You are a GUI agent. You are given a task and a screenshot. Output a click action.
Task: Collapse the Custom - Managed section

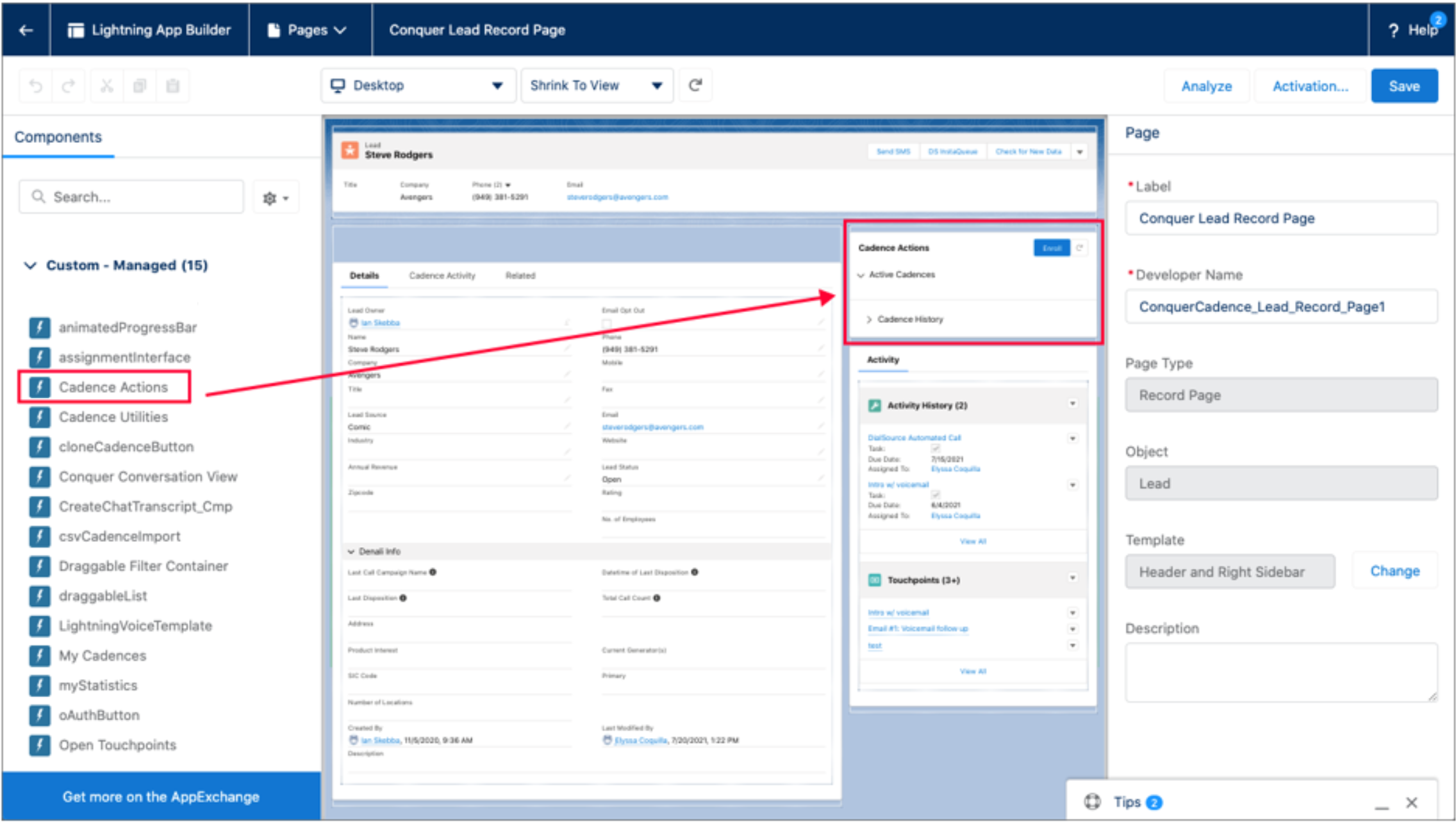30,265
